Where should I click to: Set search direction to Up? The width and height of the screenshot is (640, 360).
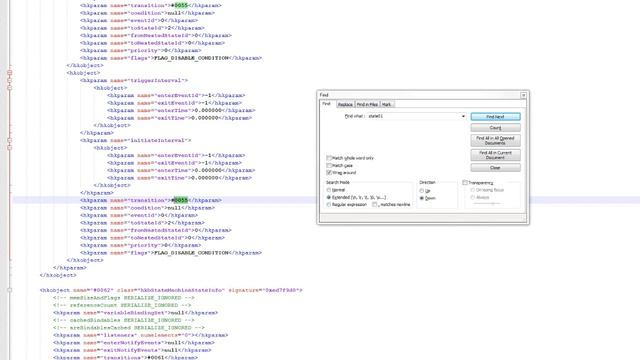pos(422,191)
